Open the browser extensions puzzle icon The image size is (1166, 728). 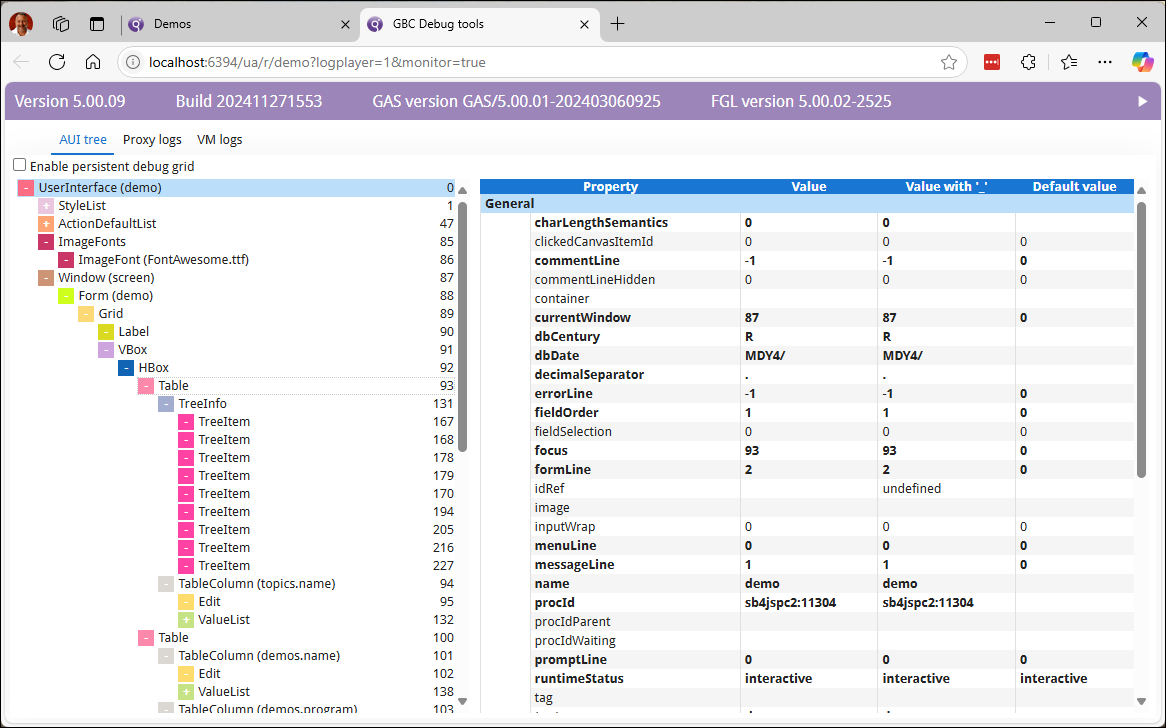click(x=1028, y=62)
